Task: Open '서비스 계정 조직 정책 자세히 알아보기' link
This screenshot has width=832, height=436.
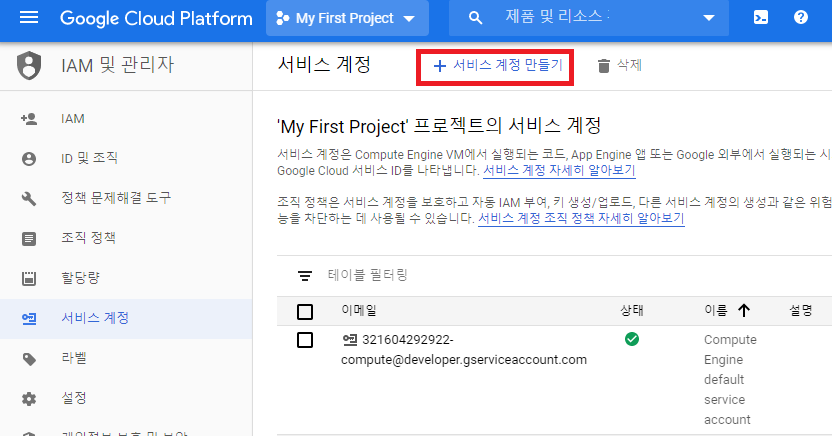Action: pyautogui.click(x=581, y=218)
